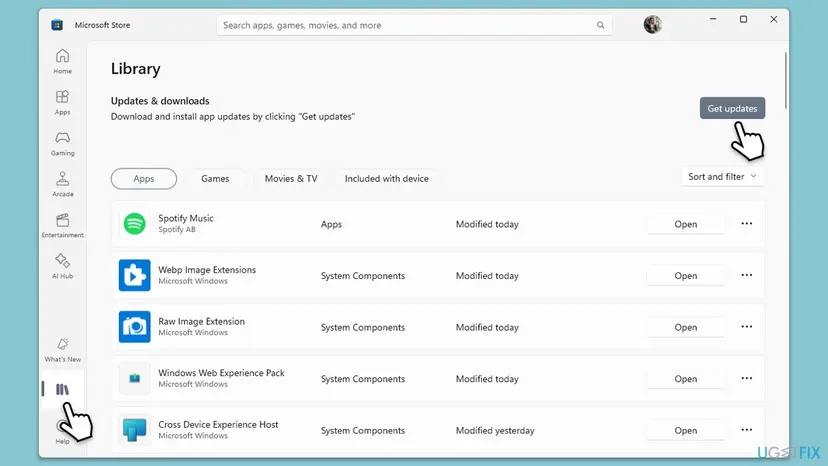Viewport: 828px width, 466px height.
Task: Click the Modified yesterday text
Action: (495, 431)
